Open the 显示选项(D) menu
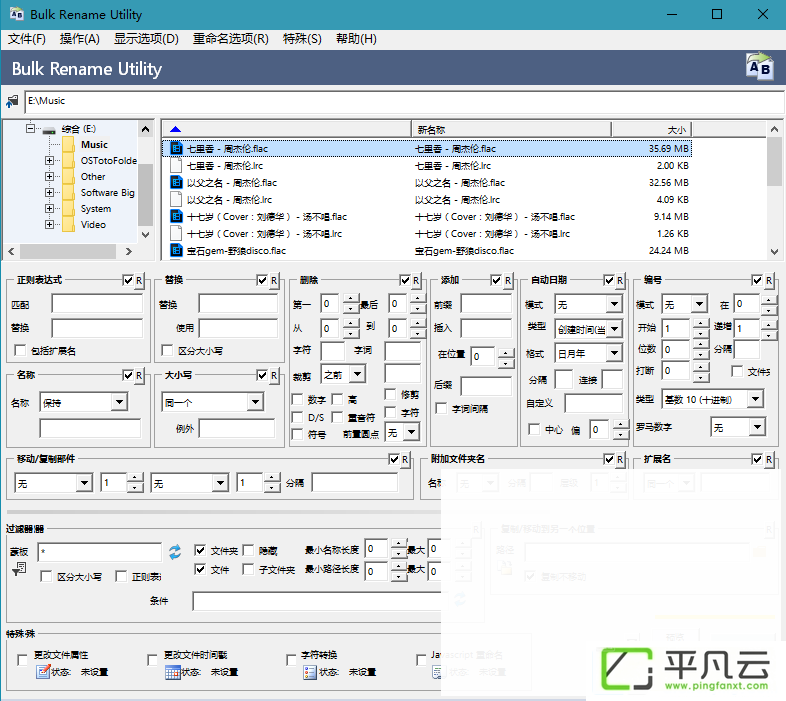 [x=146, y=39]
